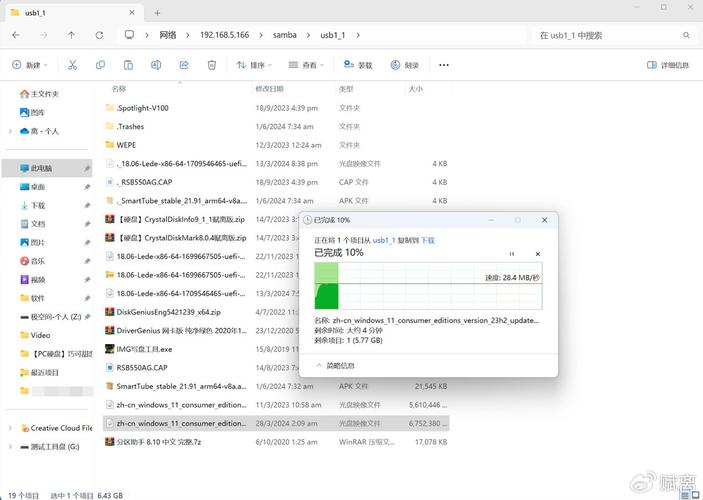Click the 下载 destination link in copy dialog

(x=428, y=240)
